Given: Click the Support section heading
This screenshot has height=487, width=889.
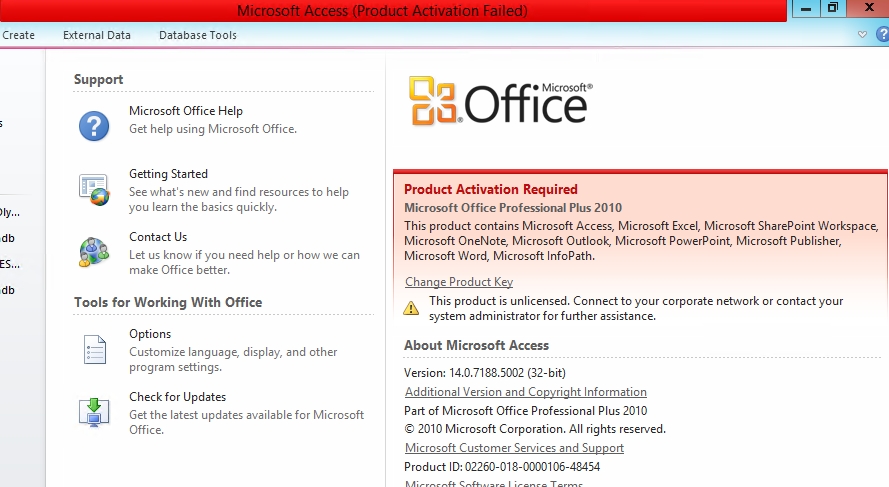Looking at the screenshot, I should (99, 79).
